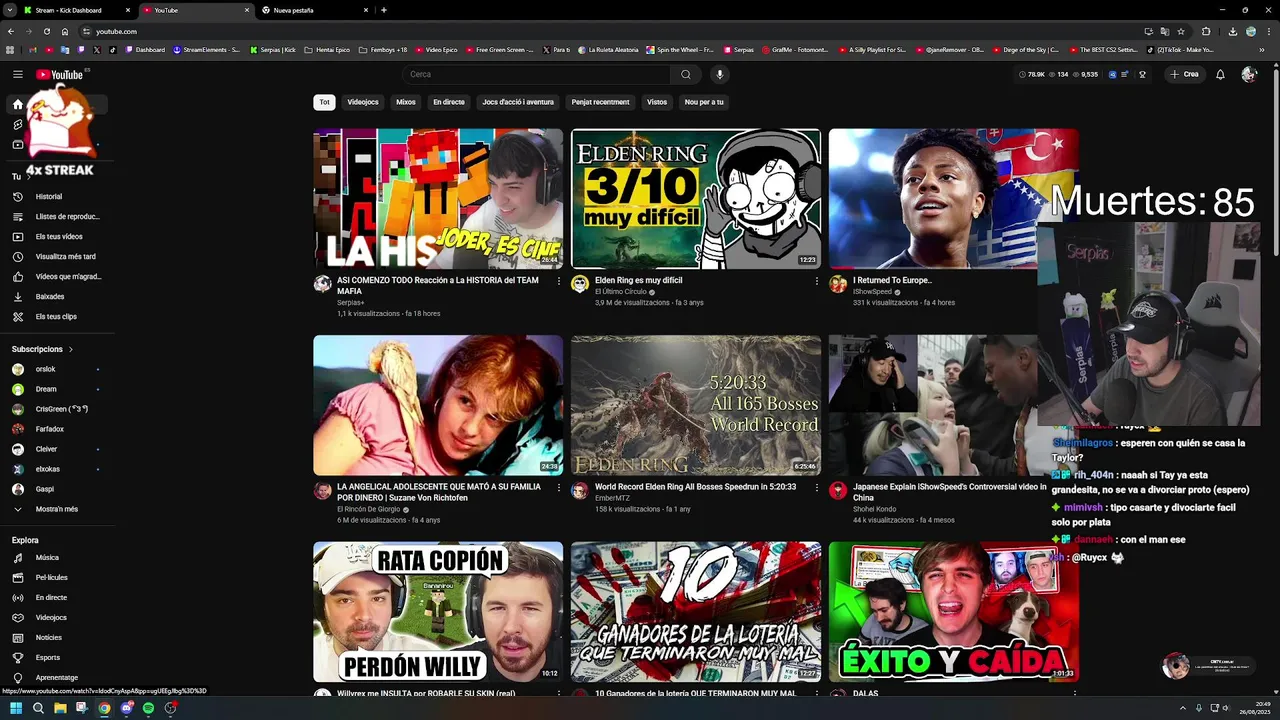Image resolution: width=1280 pixels, height=720 pixels.
Task: Open Els teus vídeos
Action: click(x=58, y=236)
